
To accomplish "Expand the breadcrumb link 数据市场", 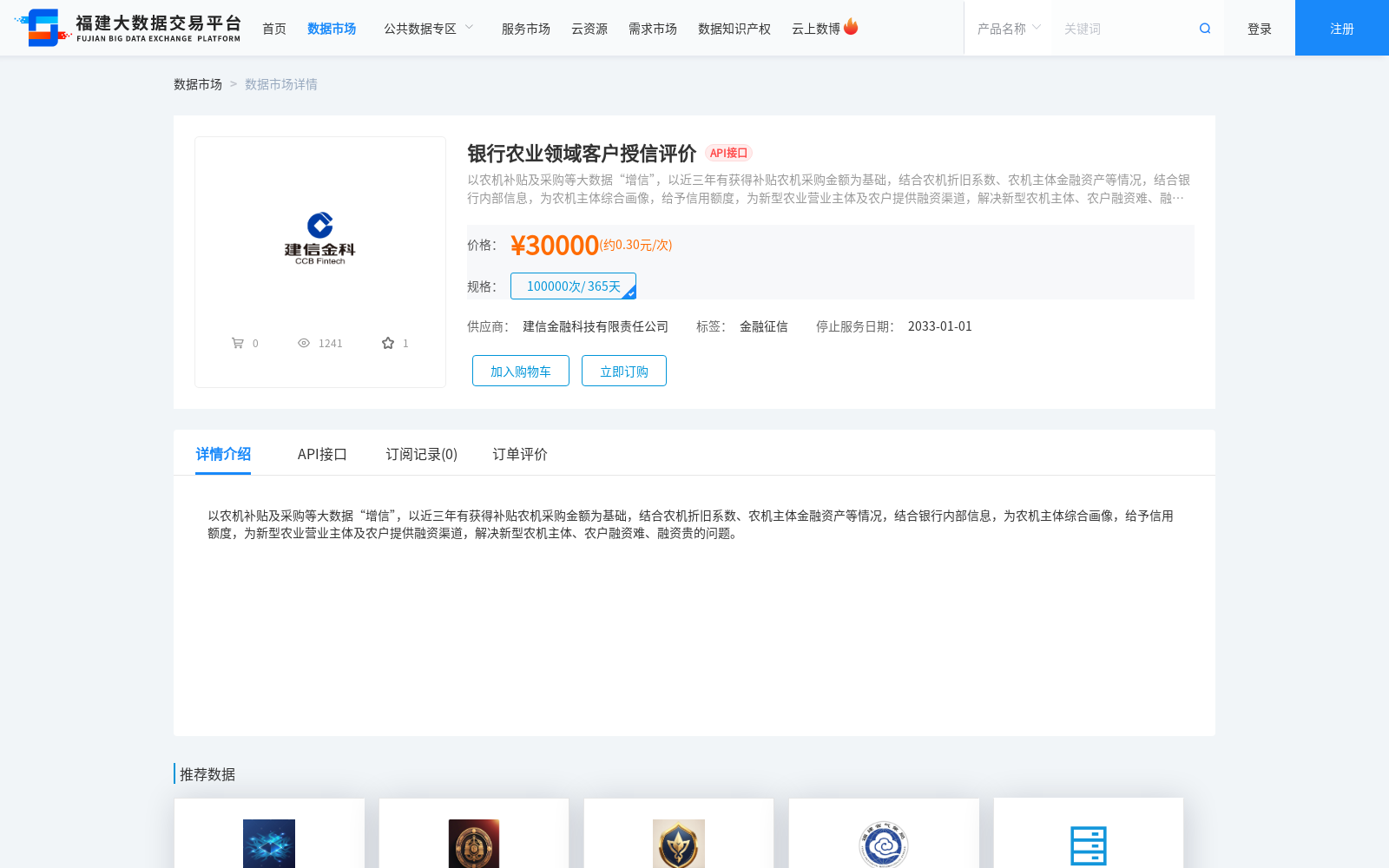I will pyautogui.click(x=198, y=83).
